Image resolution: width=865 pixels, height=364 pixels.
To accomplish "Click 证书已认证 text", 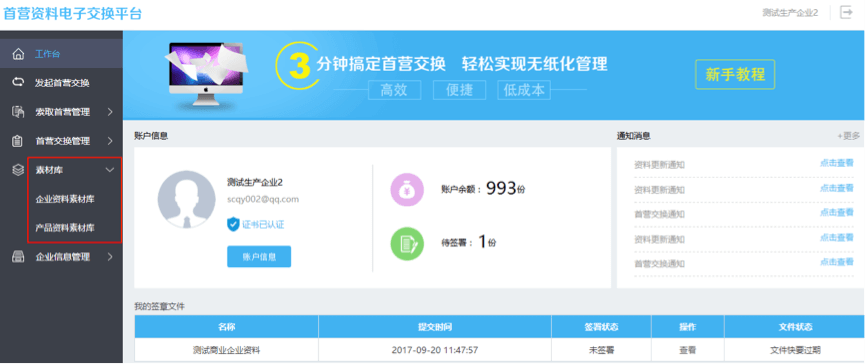I will click(263, 224).
